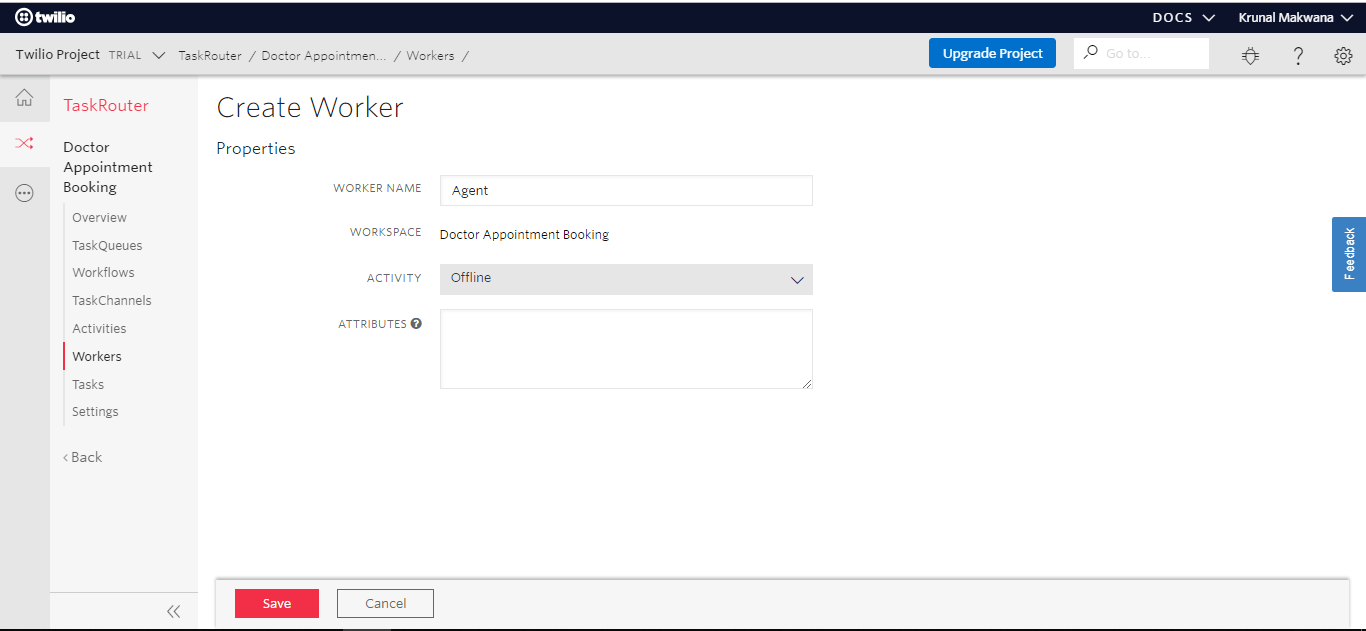Image resolution: width=1366 pixels, height=631 pixels.
Task: Click the Upgrade Project button
Action: (x=992, y=52)
